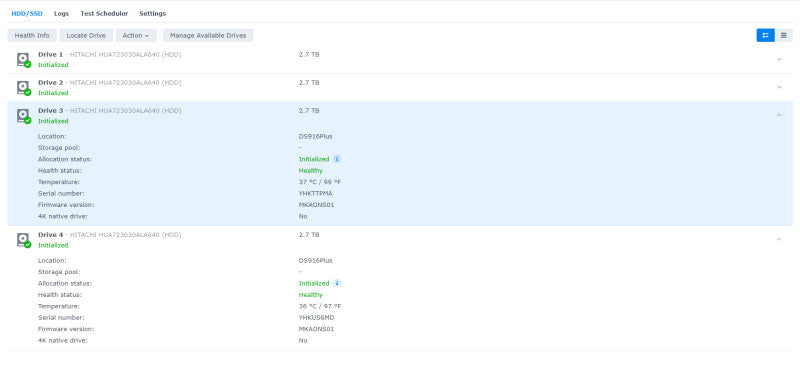Click serial number YHKTTPMA
The width and height of the screenshot is (800, 373).
coord(316,193)
